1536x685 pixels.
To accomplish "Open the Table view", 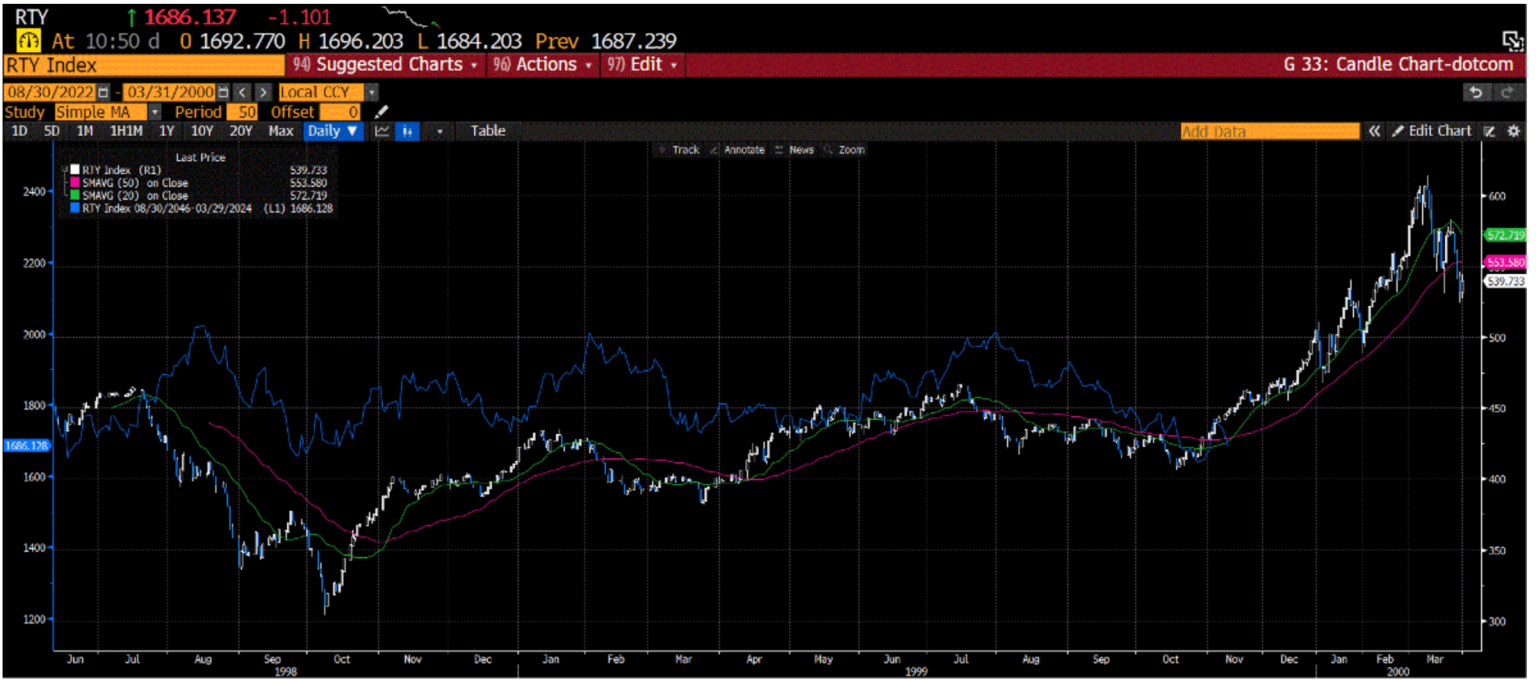I will (x=486, y=131).
